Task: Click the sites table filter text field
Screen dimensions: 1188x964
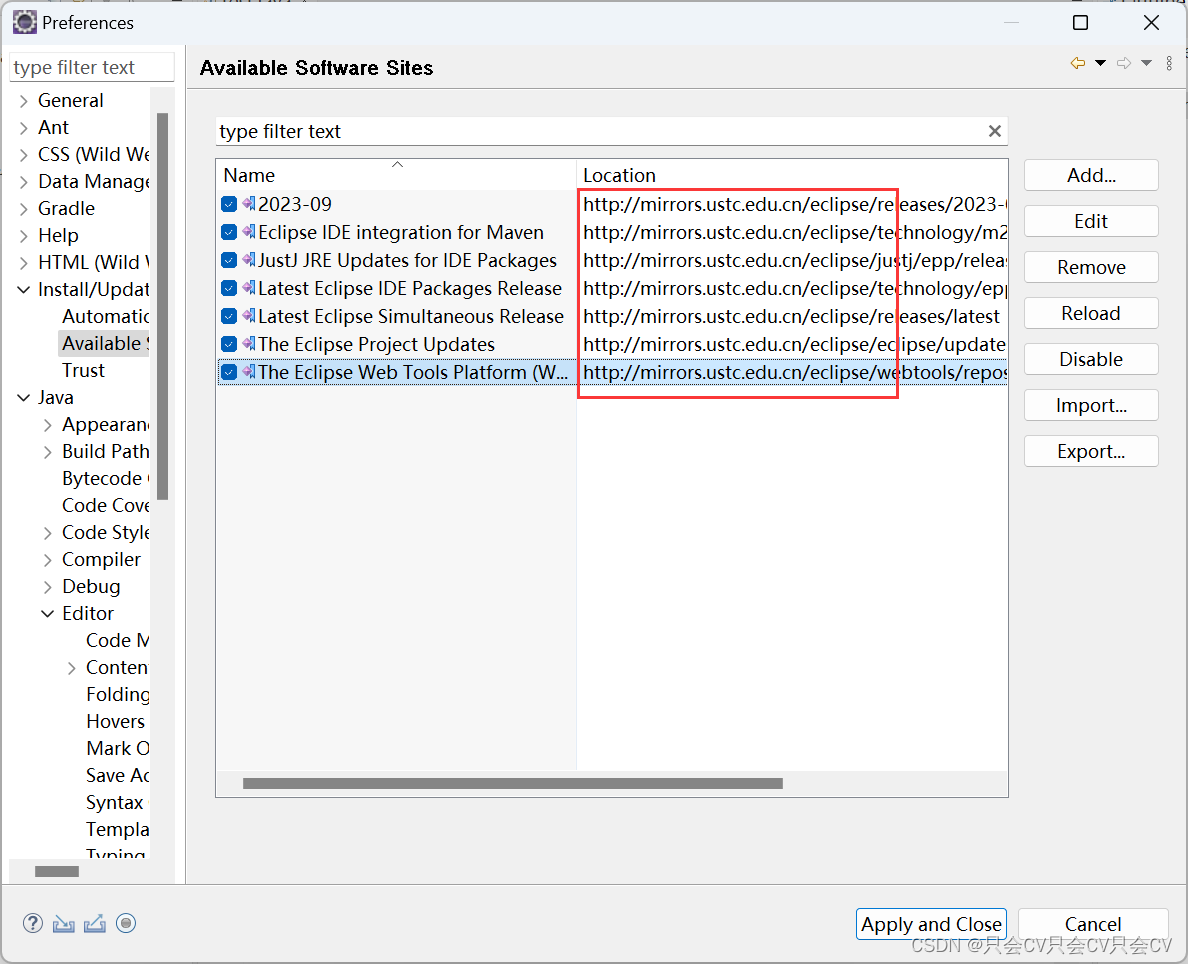Action: [x=600, y=131]
